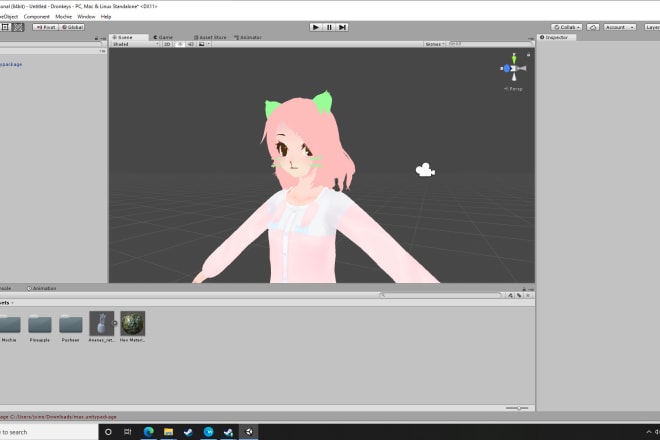Click the cloud Services button
Image resolution: width=660 pixels, height=440 pixels.
[593, 27]
